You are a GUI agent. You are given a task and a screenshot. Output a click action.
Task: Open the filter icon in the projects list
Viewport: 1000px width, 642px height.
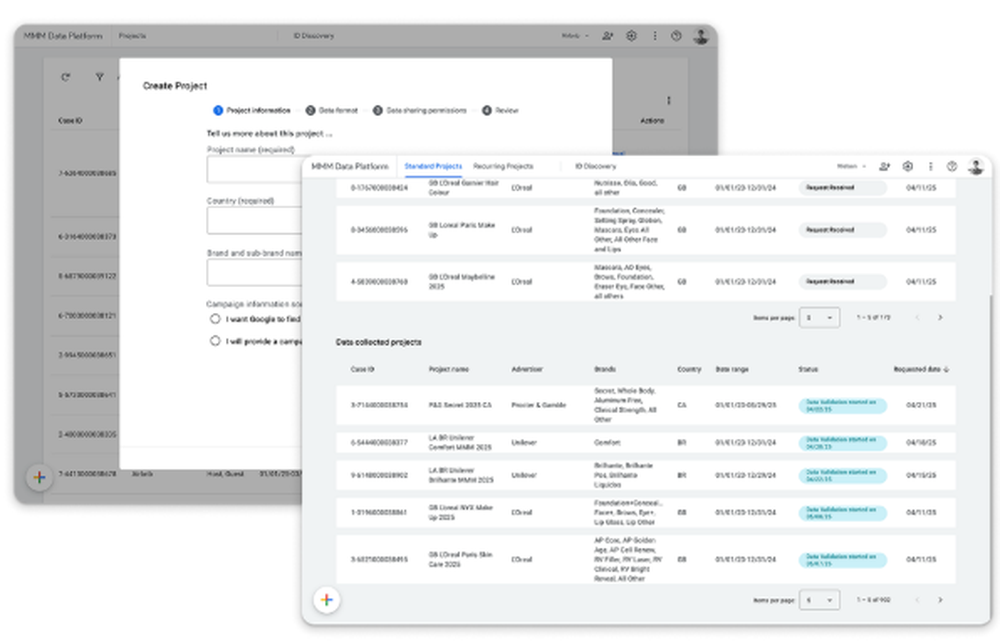click(x=100, y=77)
